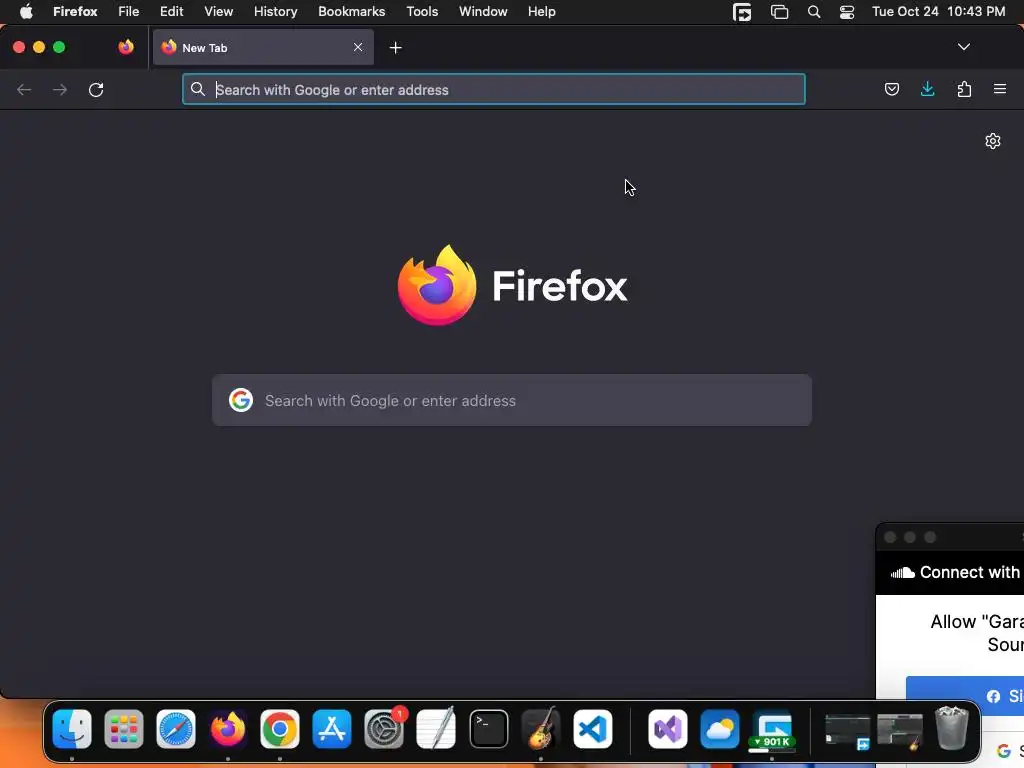1024x768 pixels.
Task: Open the Window menu
Action: coord(483,12)
